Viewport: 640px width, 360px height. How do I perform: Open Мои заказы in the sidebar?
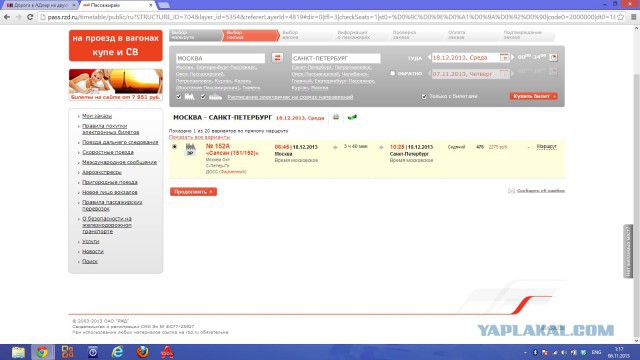click(97, 116)
